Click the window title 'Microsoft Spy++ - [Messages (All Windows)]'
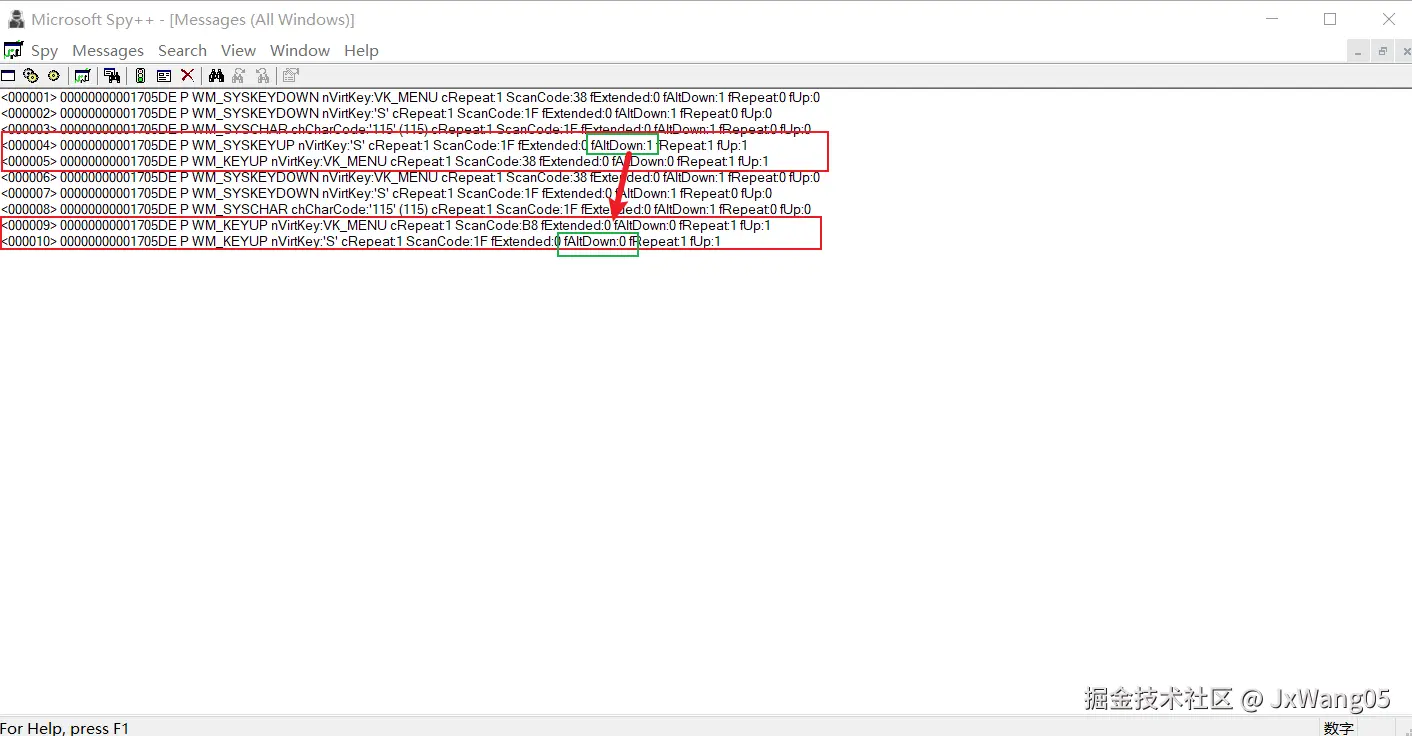1412x736 pixels. point(193,19)
